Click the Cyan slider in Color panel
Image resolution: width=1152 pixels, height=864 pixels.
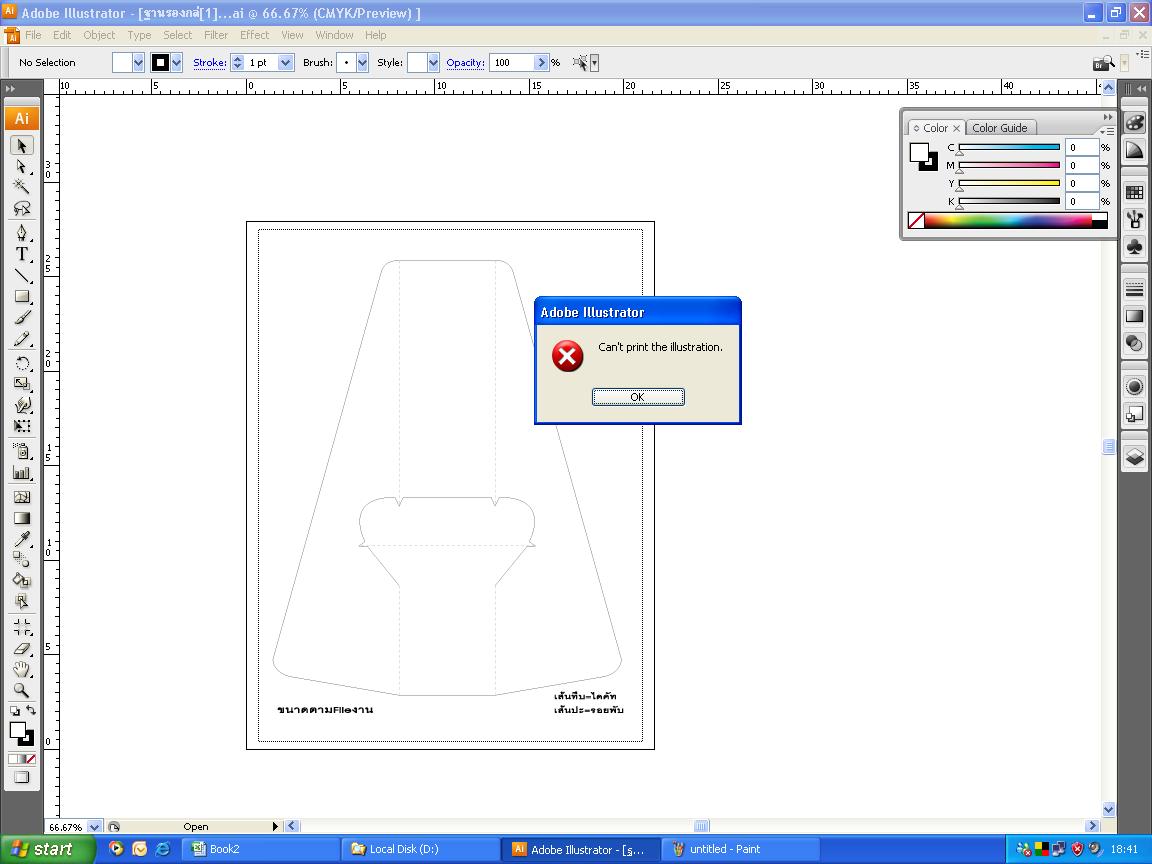tap(1009, 147)
